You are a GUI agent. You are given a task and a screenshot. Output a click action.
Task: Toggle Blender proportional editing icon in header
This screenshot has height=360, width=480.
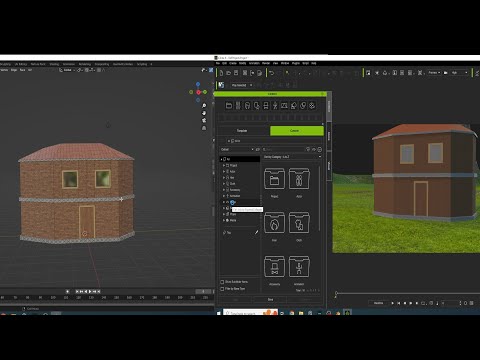tap(99, 70)
